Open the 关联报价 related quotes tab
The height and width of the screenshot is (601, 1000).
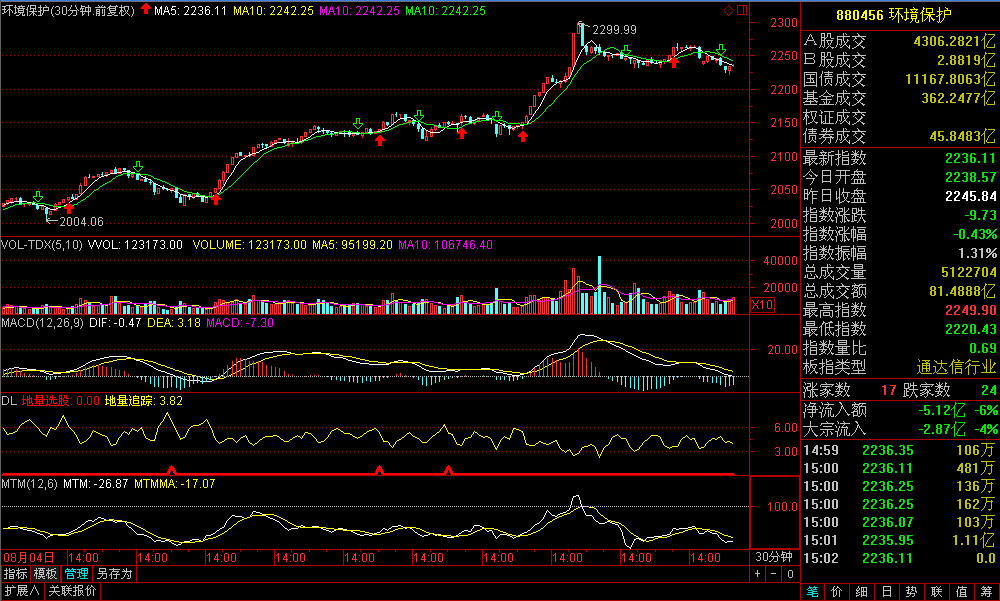73,591
